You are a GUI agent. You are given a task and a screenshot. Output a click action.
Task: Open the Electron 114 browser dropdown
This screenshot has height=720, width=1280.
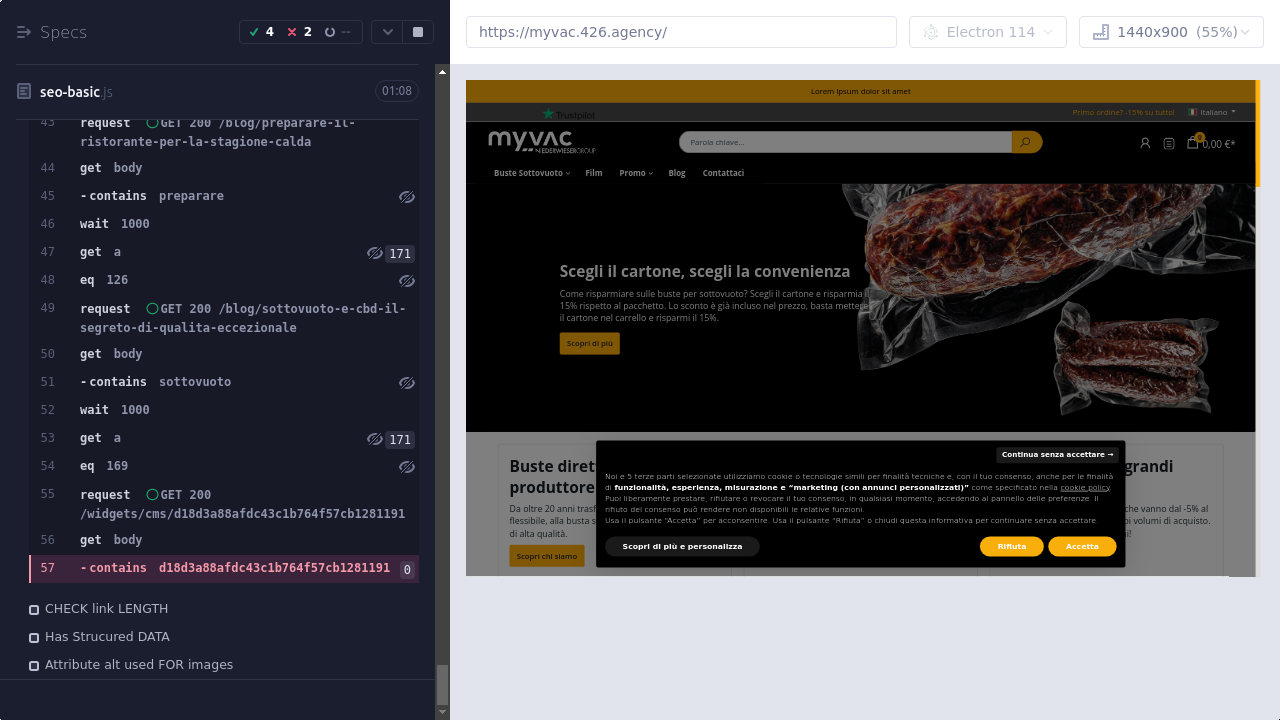click(x=987, y=32)
